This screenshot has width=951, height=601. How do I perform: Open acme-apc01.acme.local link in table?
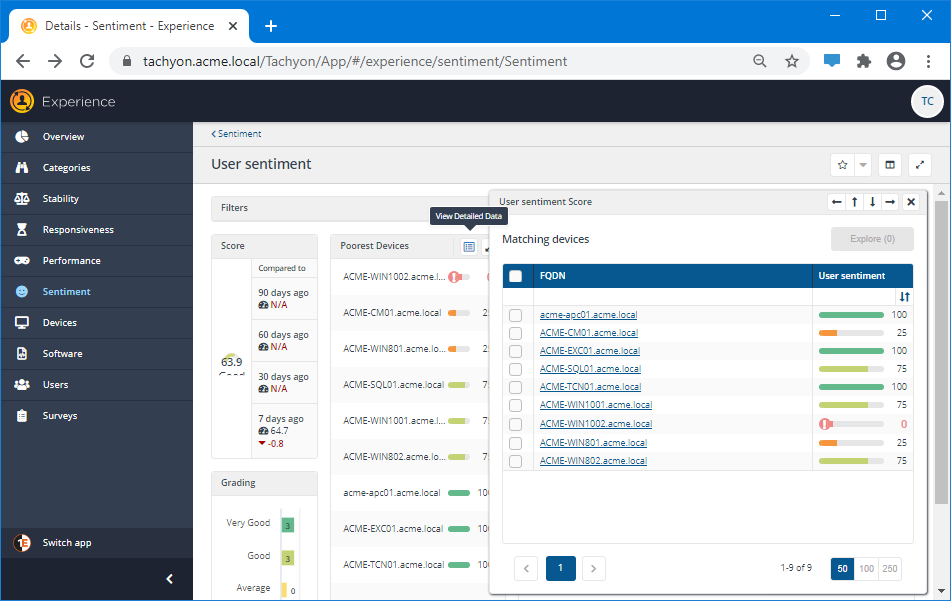[588, 315]
